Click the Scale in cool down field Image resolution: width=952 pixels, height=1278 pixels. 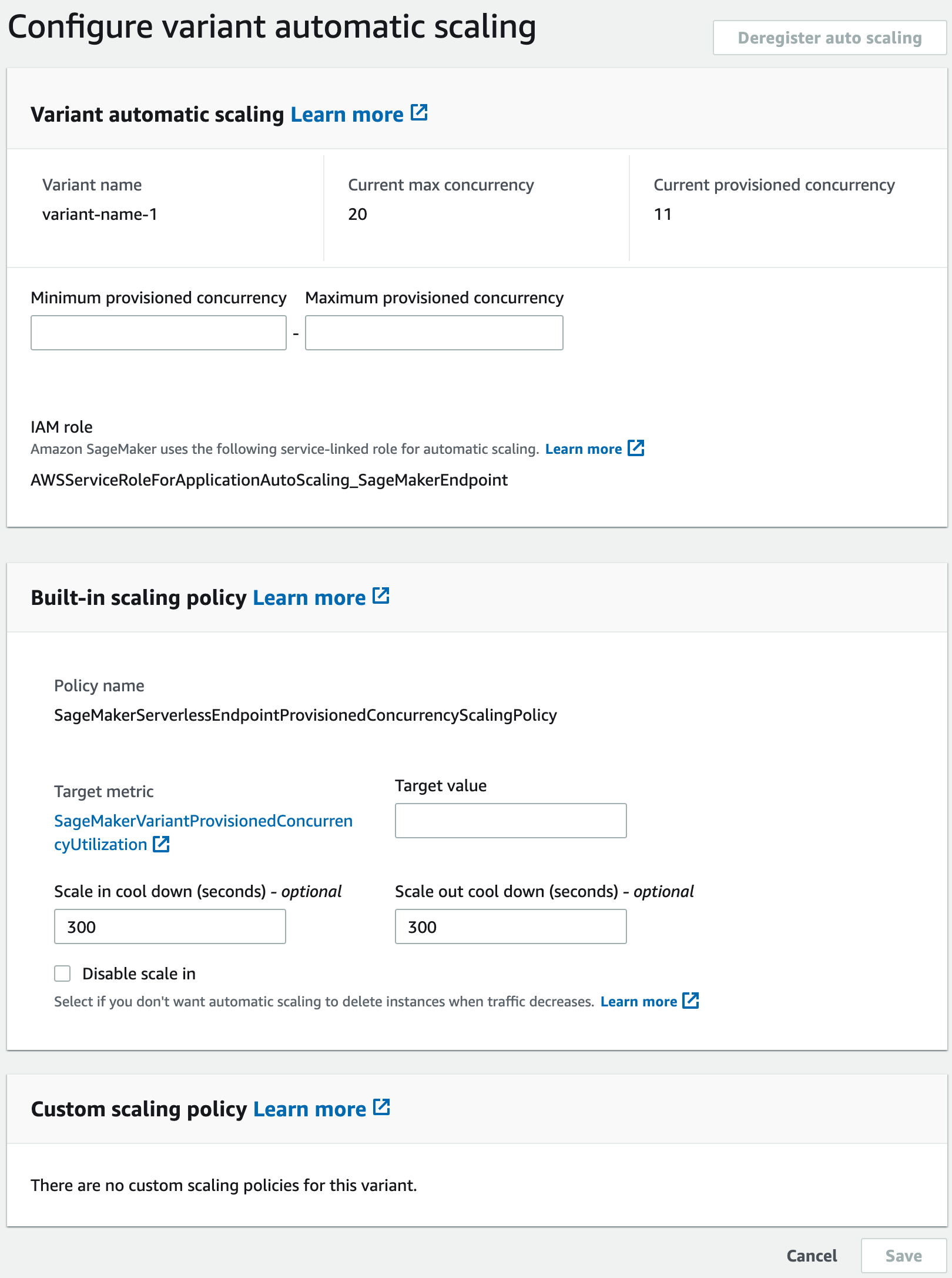(x=169, y=926)
